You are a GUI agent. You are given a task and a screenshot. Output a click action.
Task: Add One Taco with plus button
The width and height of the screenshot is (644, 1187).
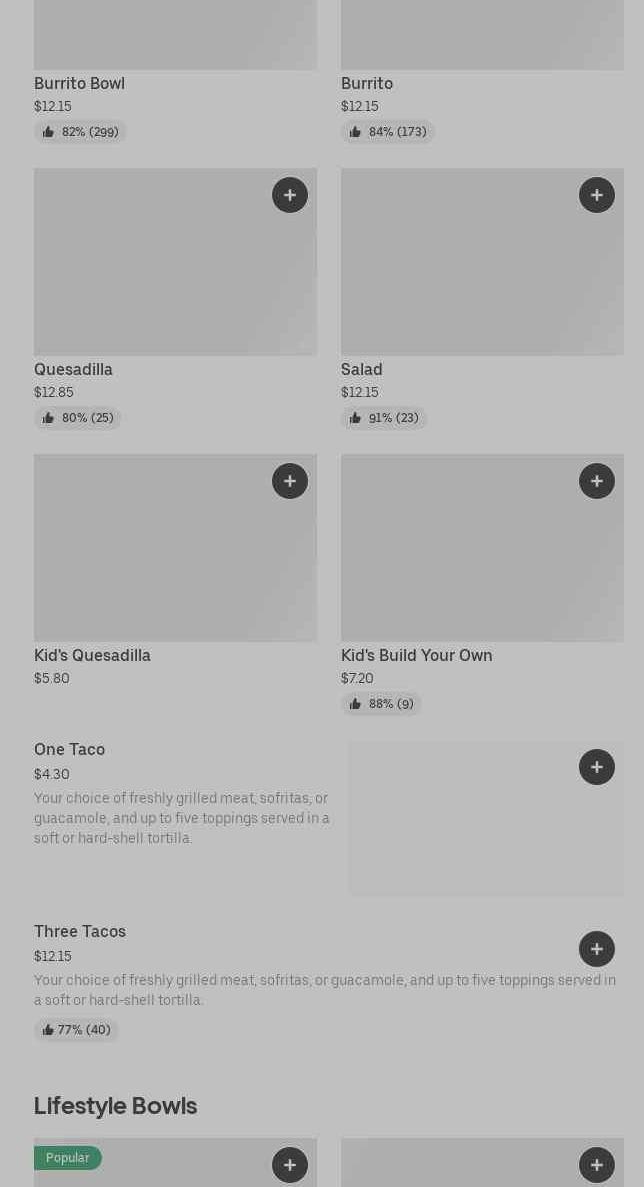(x=597, y=767)
